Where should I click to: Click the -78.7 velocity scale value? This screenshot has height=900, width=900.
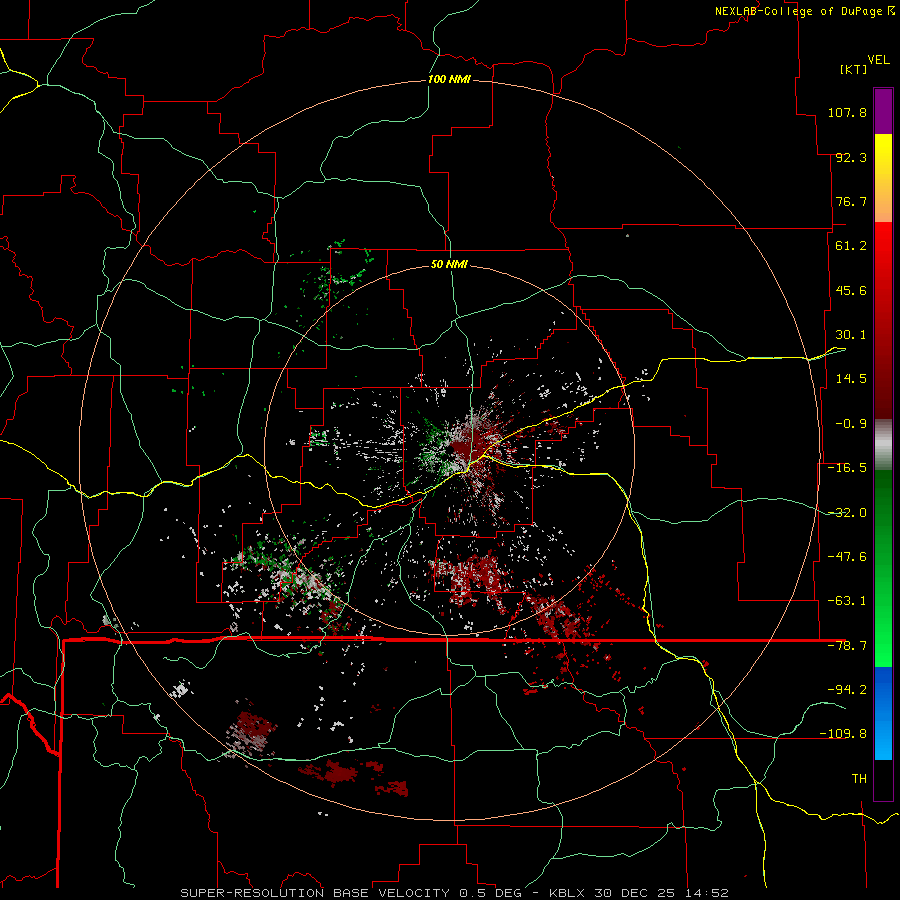(x=847, y=646)
